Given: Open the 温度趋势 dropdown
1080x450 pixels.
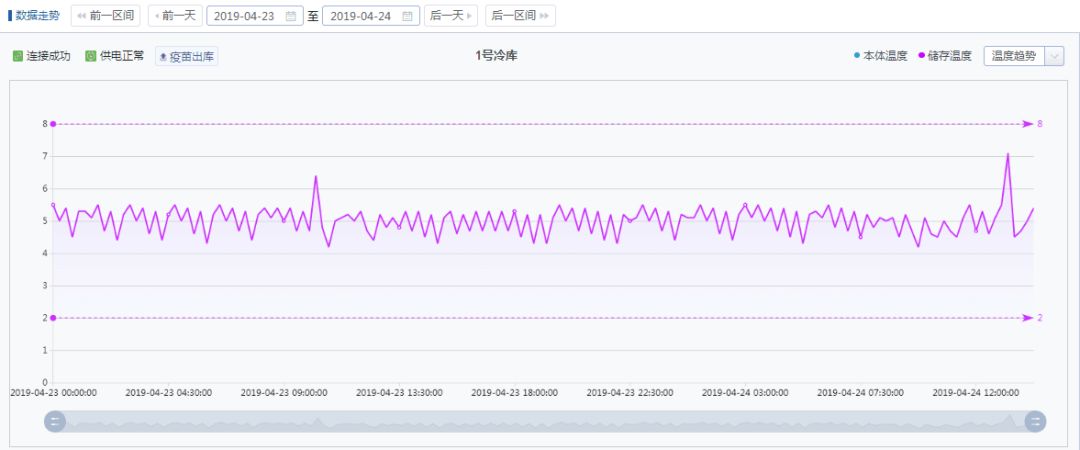Looking at the screenshot, I should [x=1024, y=56].
